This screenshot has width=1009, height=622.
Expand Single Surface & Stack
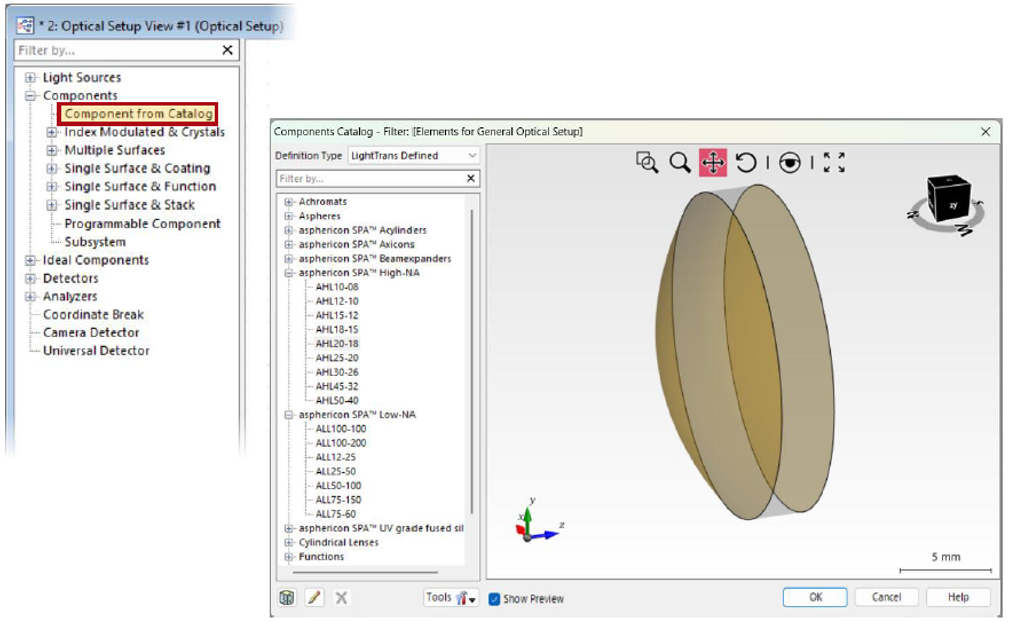51,205
